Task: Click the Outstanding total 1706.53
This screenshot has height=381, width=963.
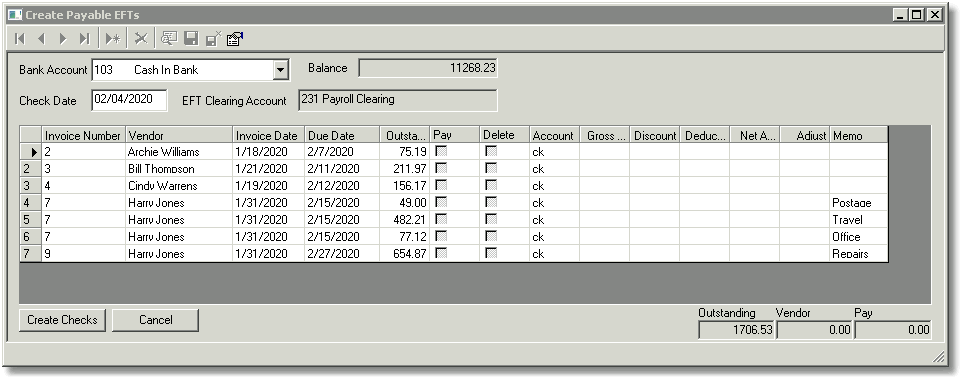Action: [x=736, y=330]
